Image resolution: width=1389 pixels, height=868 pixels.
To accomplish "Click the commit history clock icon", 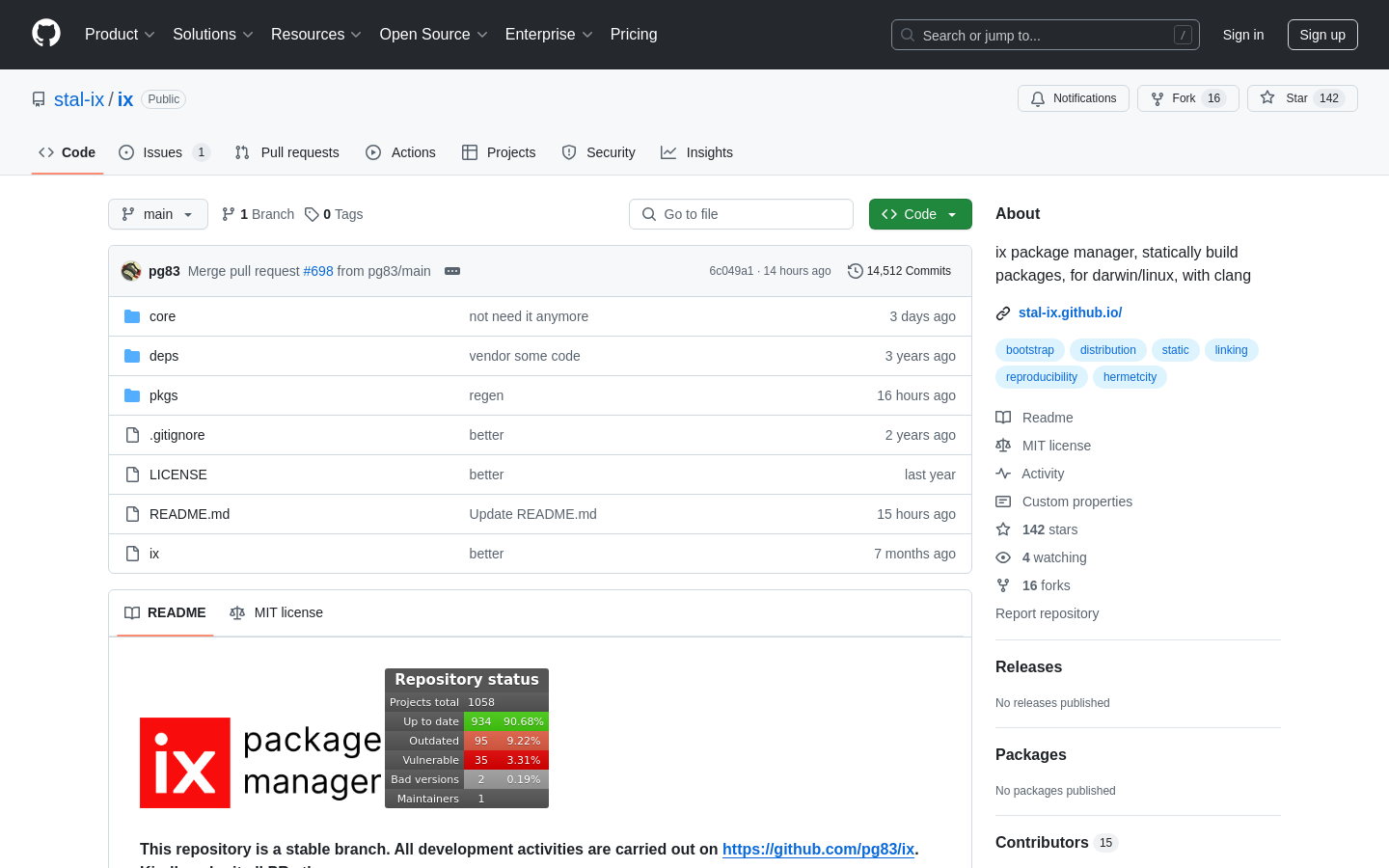I will (x=856, y=271).
